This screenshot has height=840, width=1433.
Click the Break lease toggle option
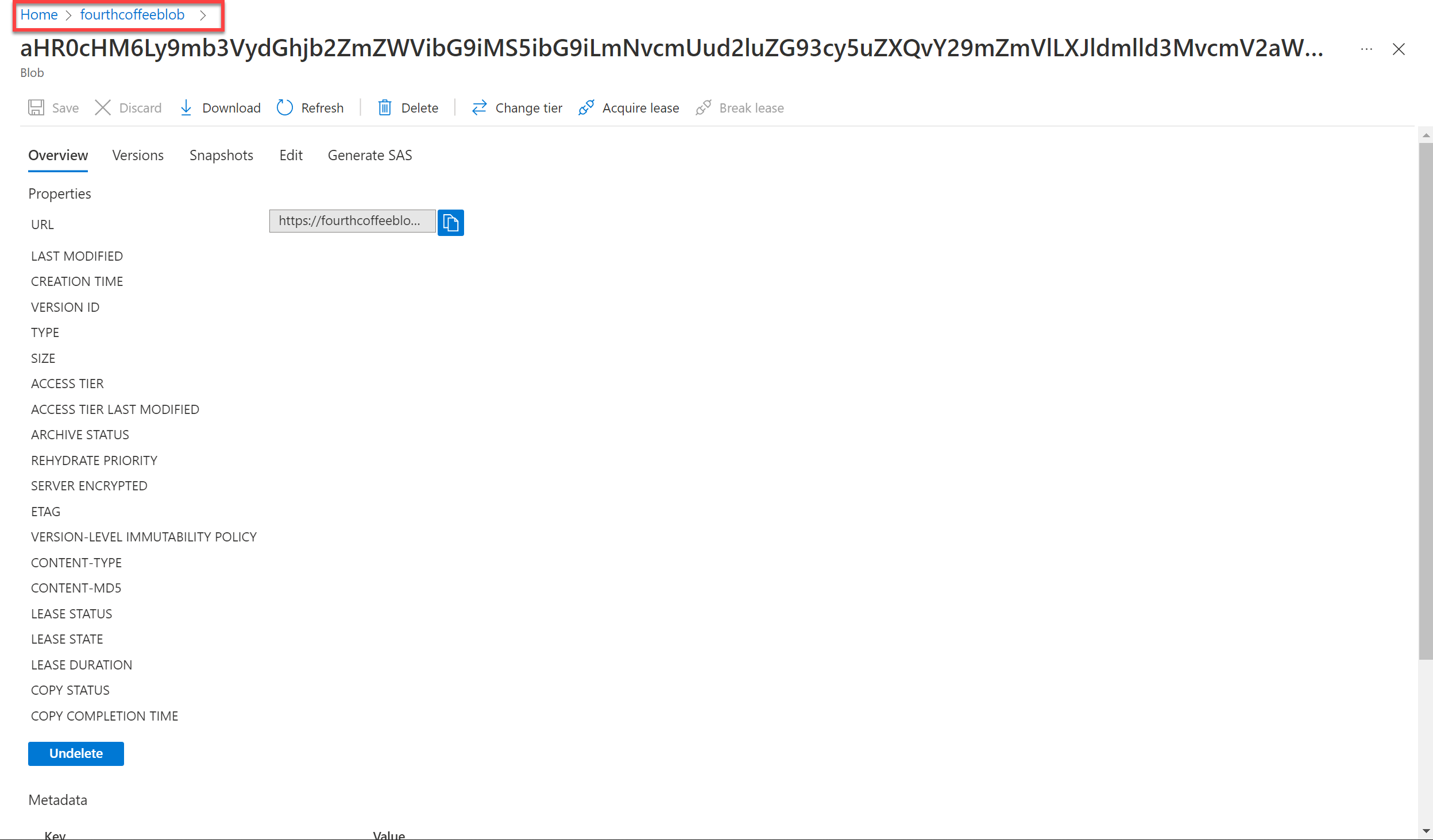click(x=740, y=108)
